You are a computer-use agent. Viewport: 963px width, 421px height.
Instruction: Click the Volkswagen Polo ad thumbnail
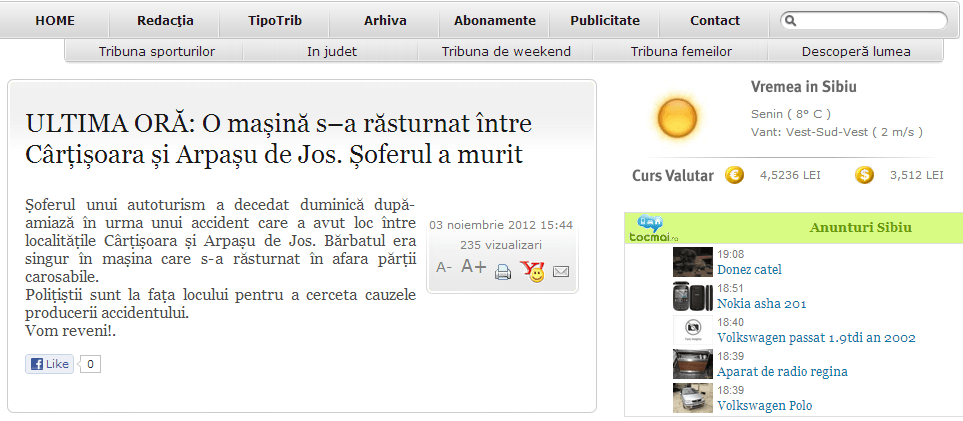(692, 399)
